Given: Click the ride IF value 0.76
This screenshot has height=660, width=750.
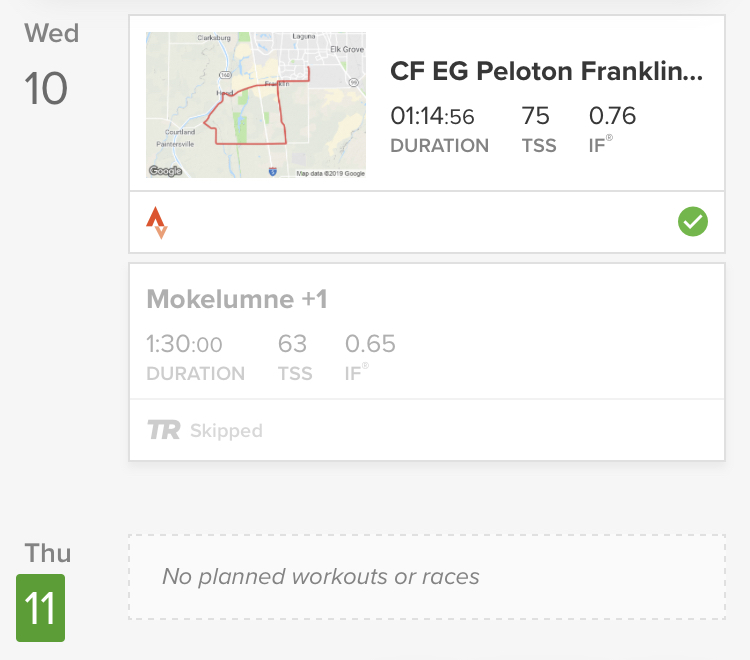Looking at the screenshot, I should [x=612, y=116].
